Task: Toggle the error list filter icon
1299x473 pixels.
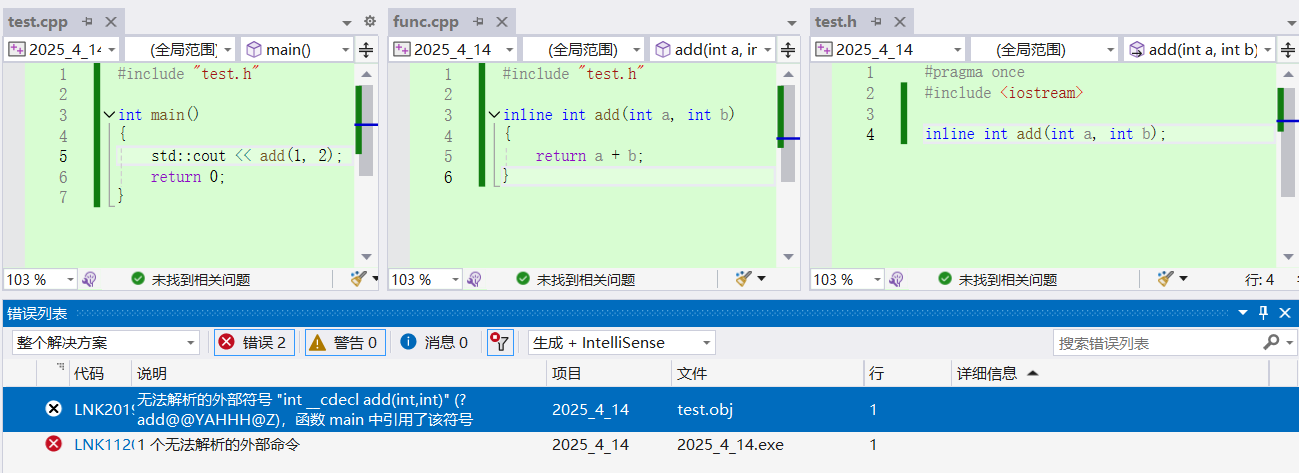Action: pos(500,343)
